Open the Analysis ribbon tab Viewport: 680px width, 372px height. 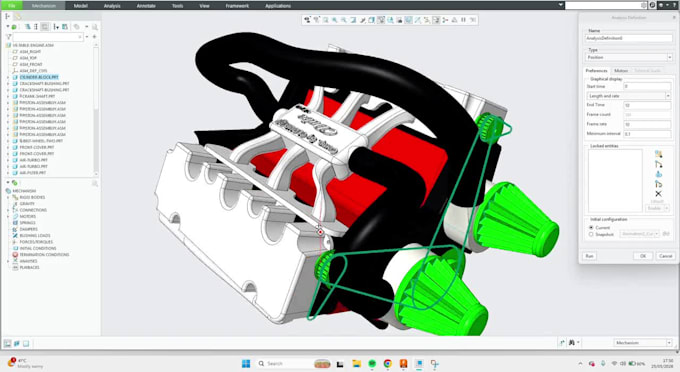click(112, 6)
